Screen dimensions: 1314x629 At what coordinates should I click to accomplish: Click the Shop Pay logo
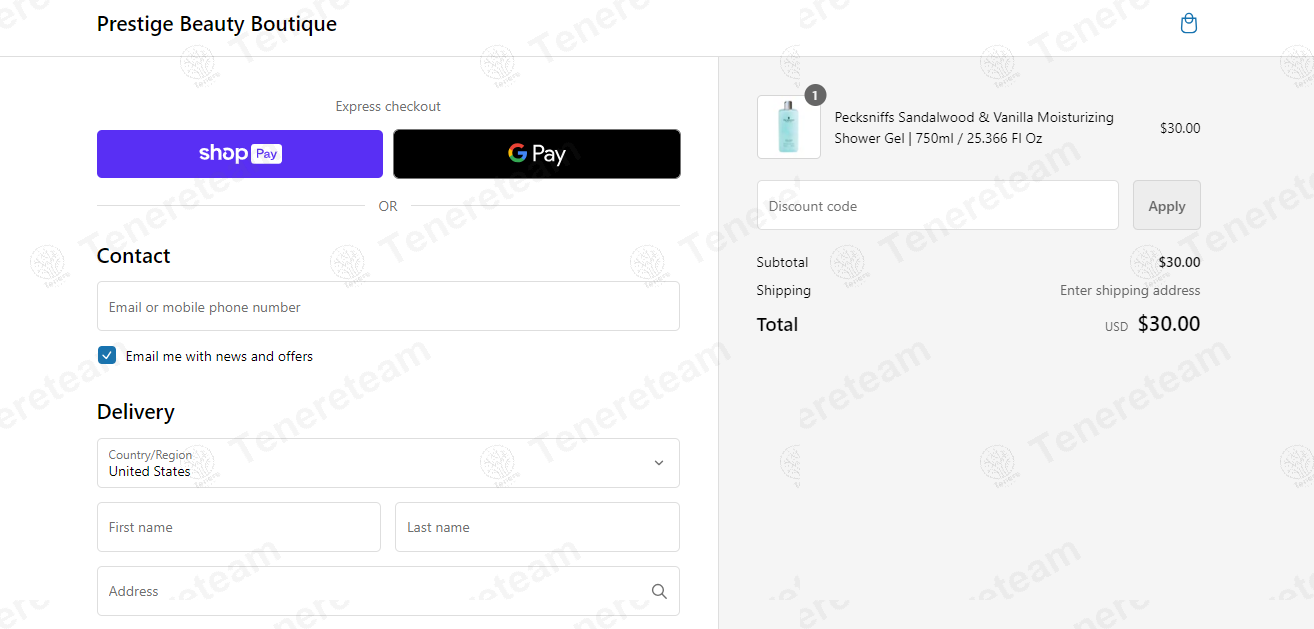240,154
